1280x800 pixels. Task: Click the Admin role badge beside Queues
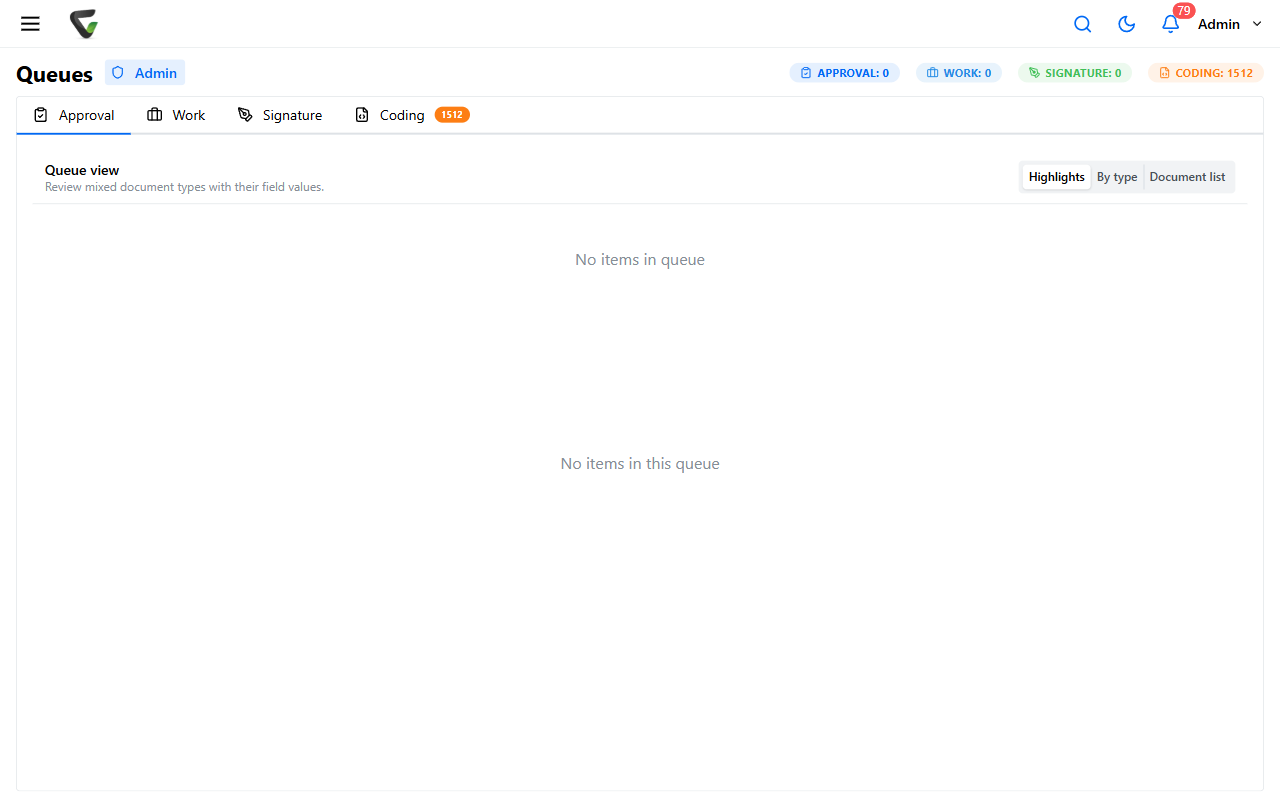(145, 73)
